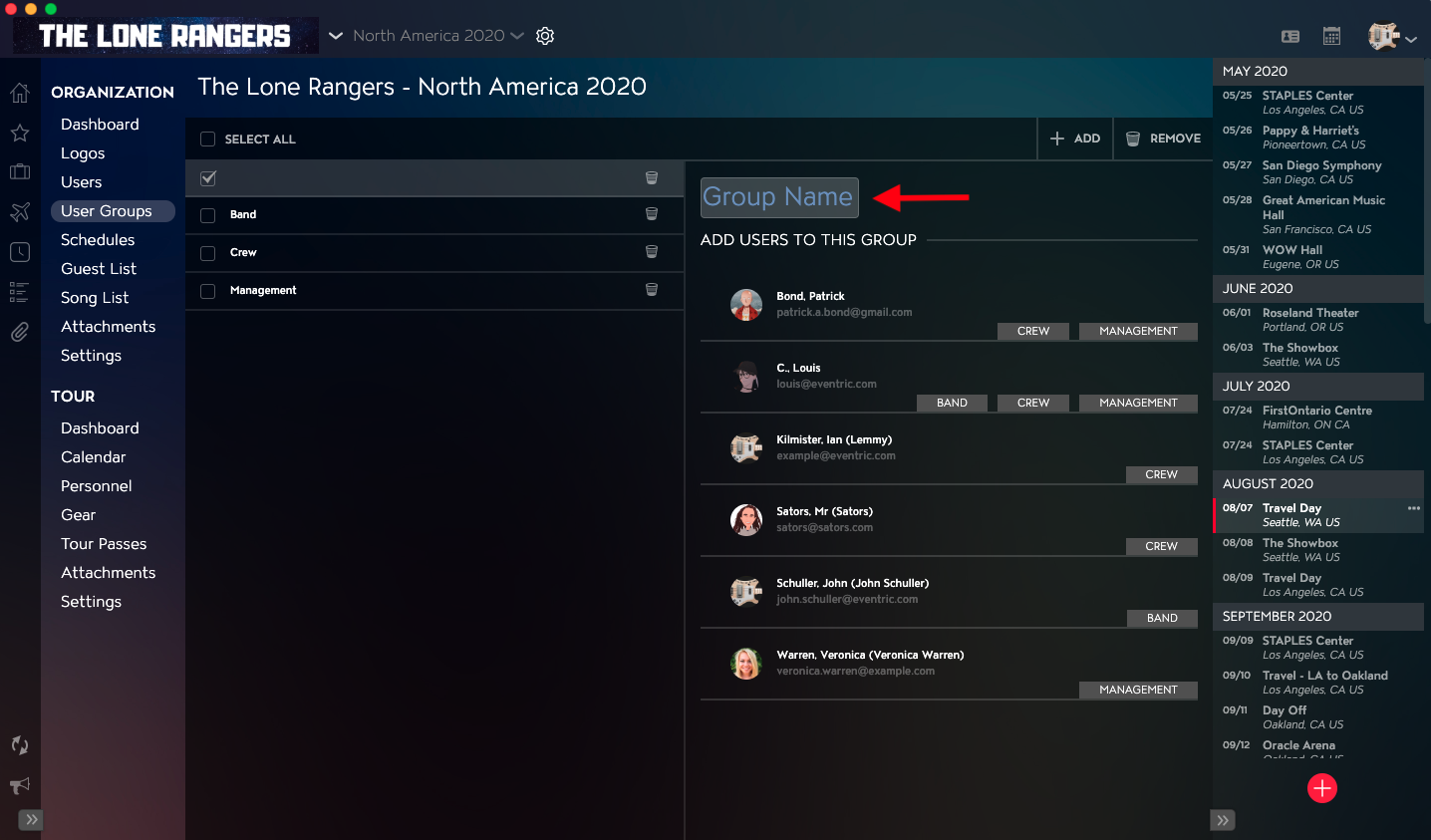Image resolution: width=1431 pixels, height=840 pixels.
Task: Click the favorites star icon
Action: 20,133
